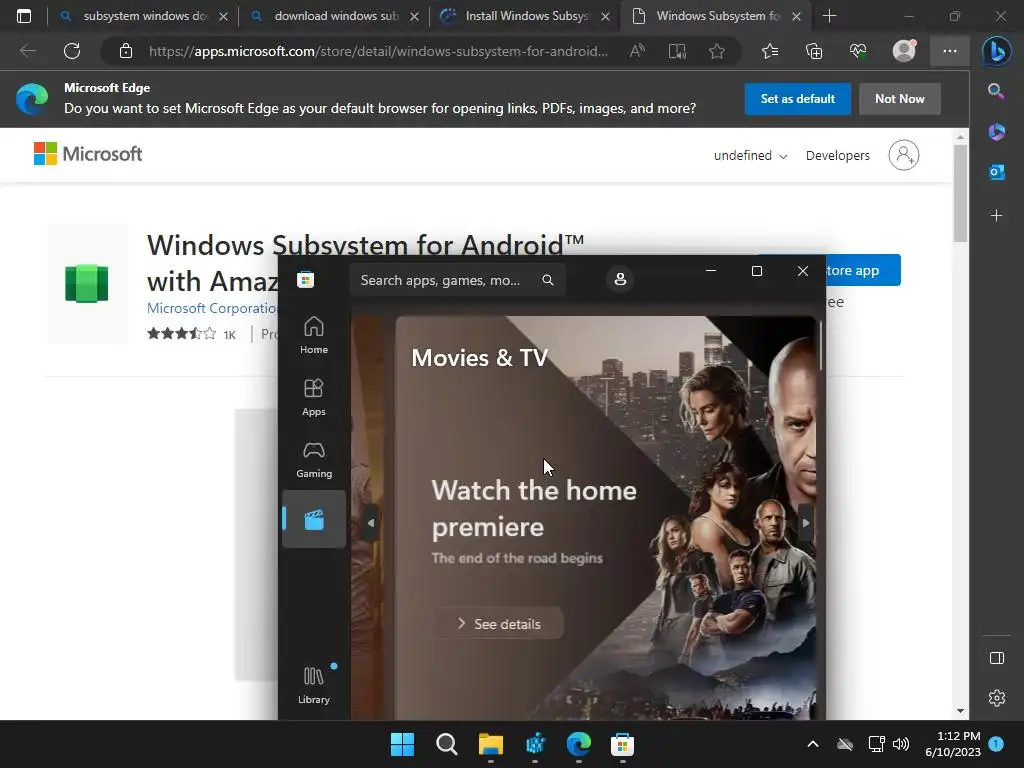Open Edge sidebar settings gear
Screen dimensions: 1024x768
[x=997, y=698]
